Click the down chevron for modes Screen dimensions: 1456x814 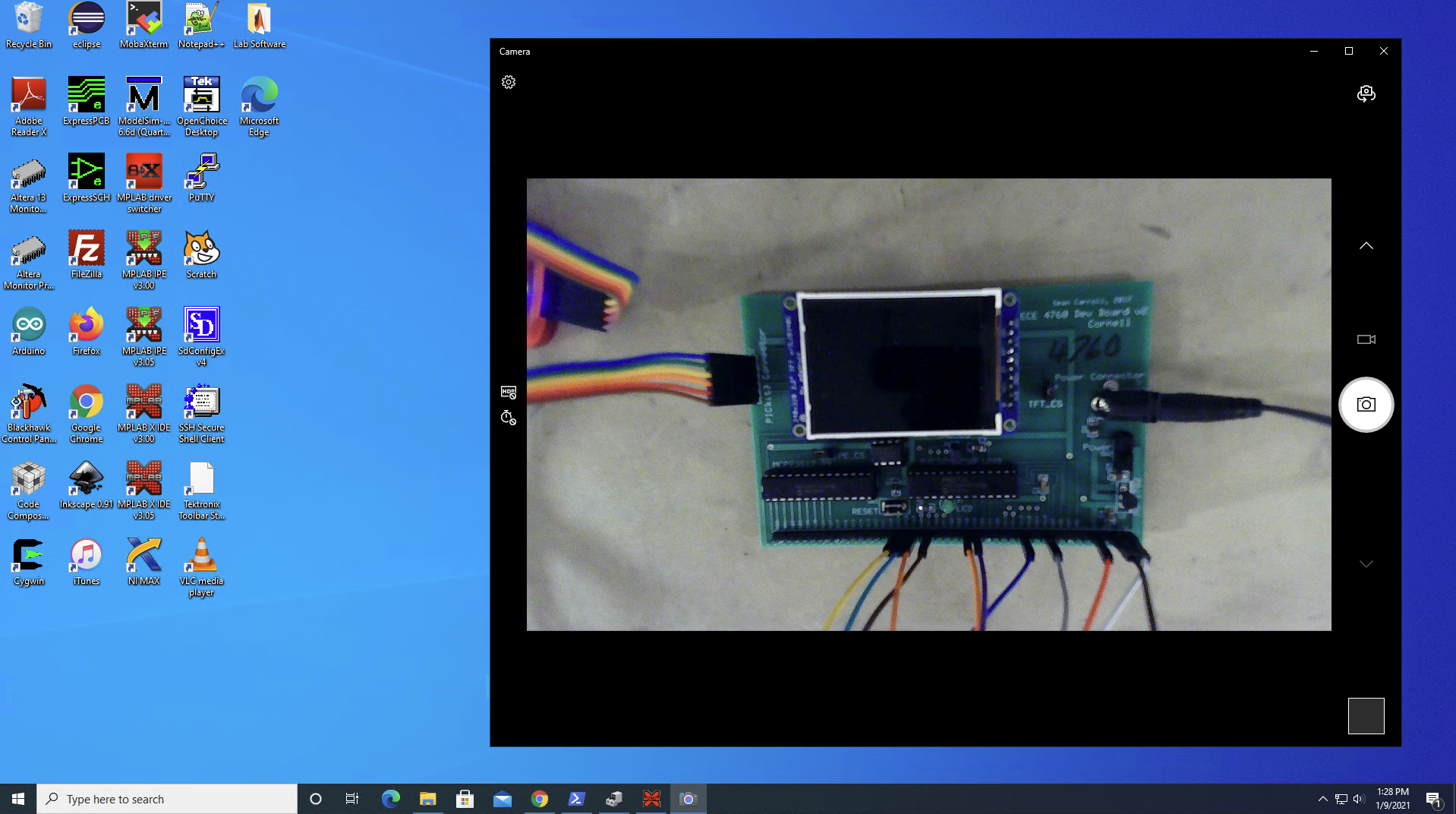pos(1366,564)
